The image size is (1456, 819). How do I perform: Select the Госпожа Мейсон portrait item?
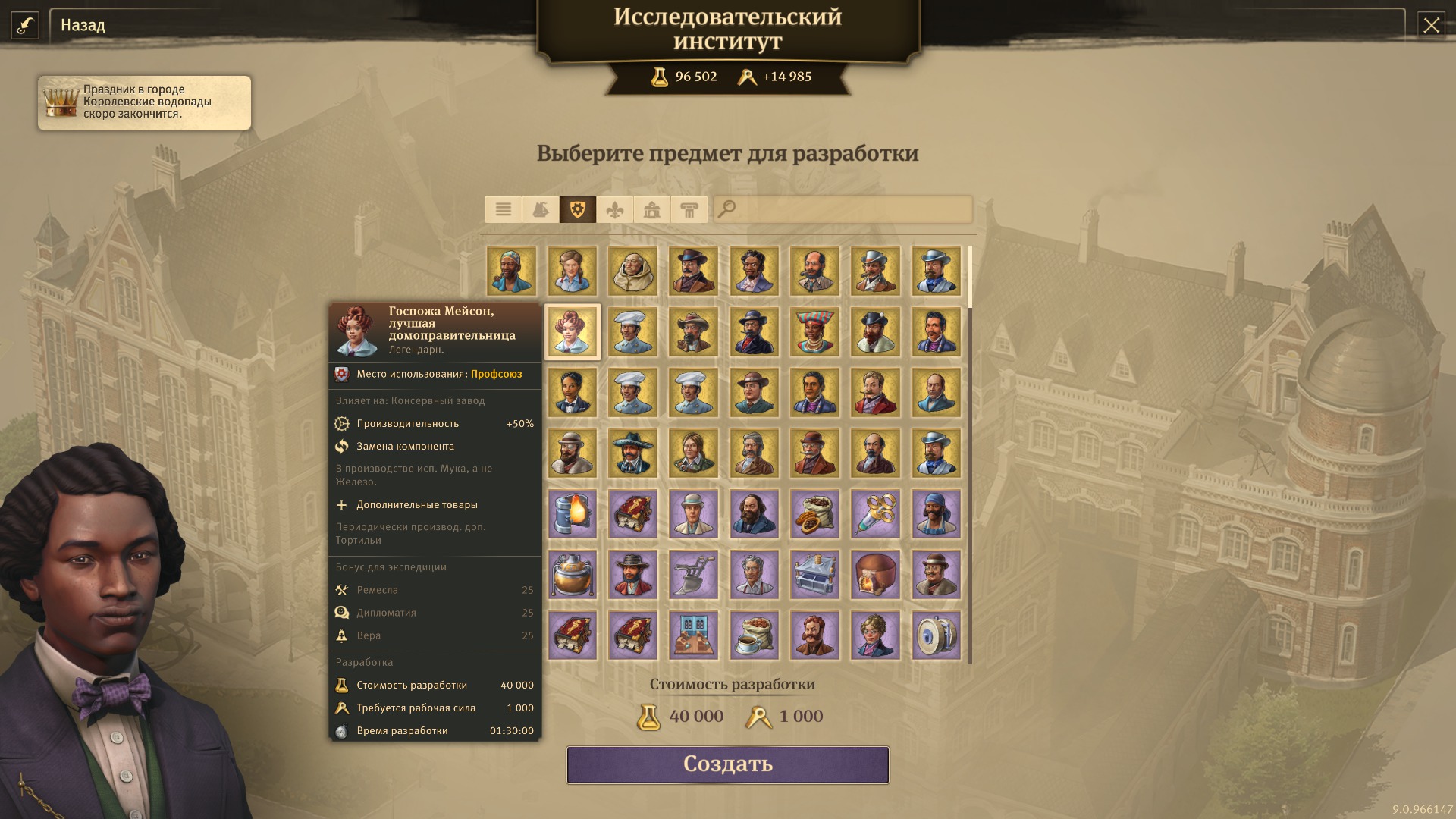point(572,331)
